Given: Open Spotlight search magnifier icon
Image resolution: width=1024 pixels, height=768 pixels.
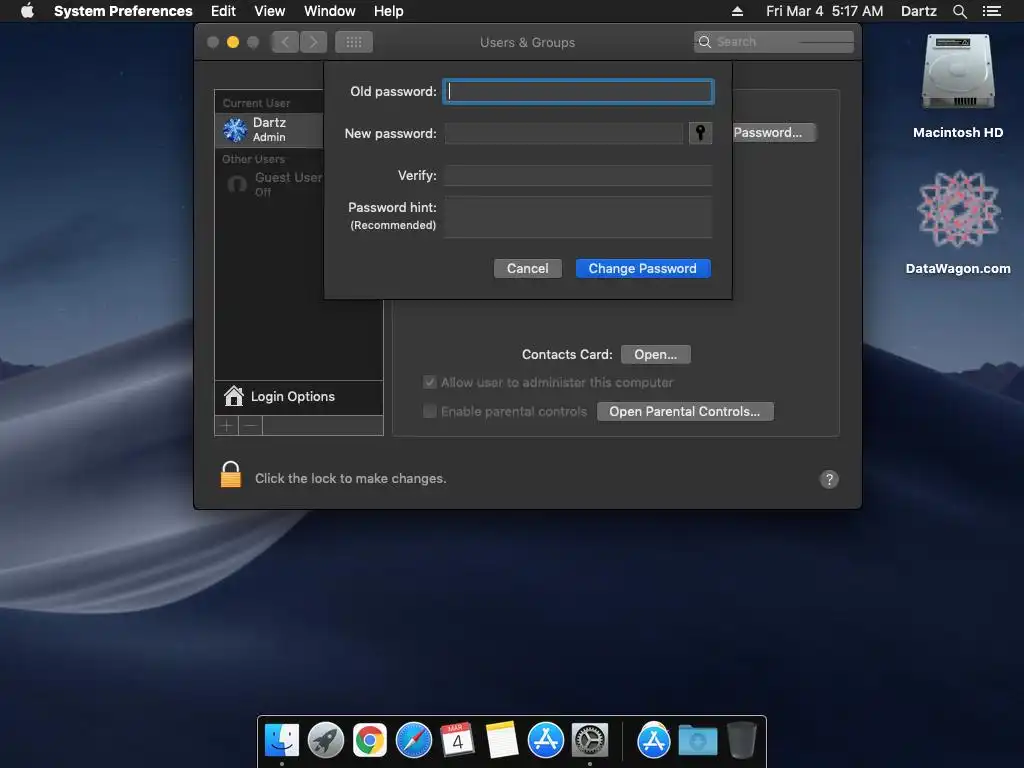Looking at the screenshot, I should [x=959, y=11].
